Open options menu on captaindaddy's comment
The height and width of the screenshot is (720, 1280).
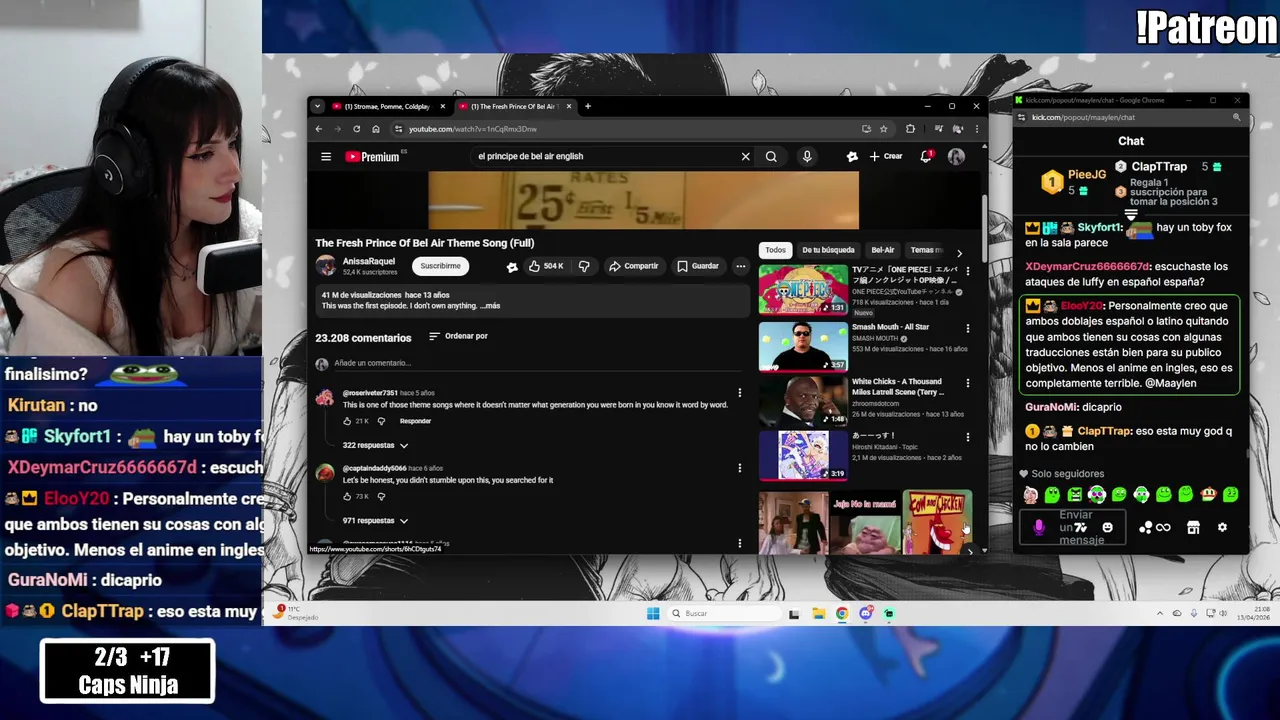[x=740, y=468]
